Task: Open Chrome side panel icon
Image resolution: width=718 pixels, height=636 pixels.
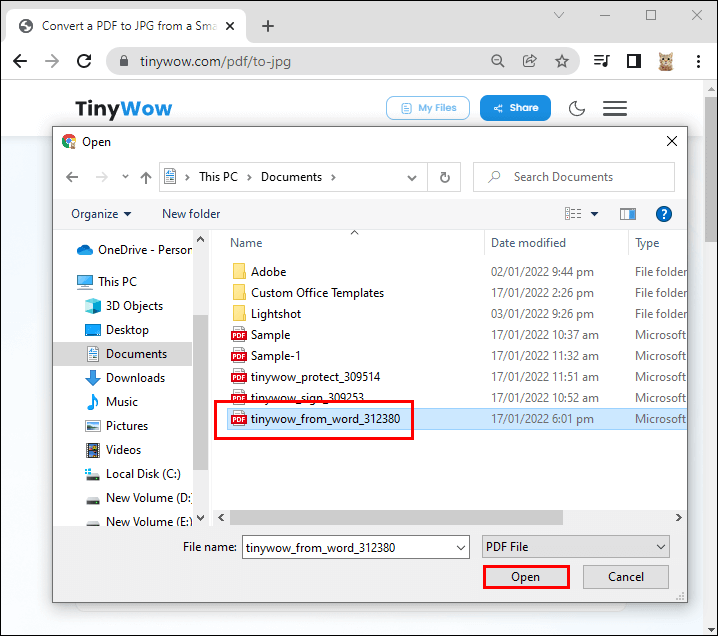Action: coord(634,61)
